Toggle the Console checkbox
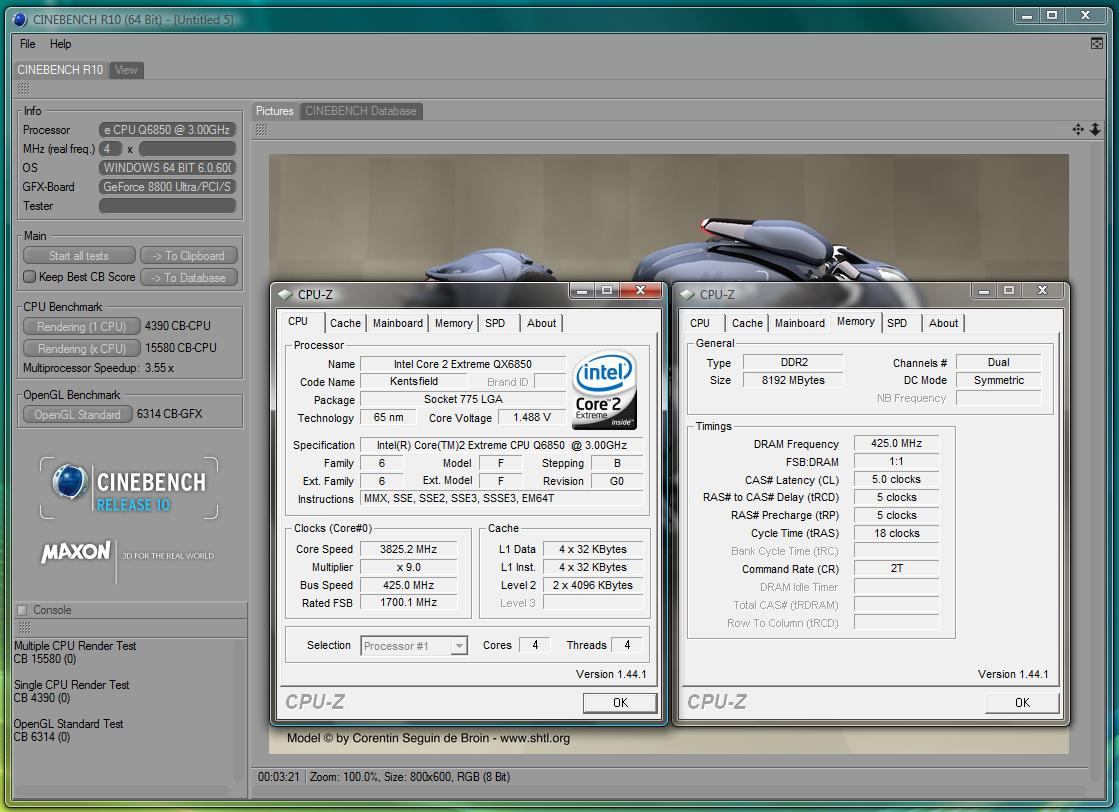Viewport: 1119px width, 812px height. point(22,610)
